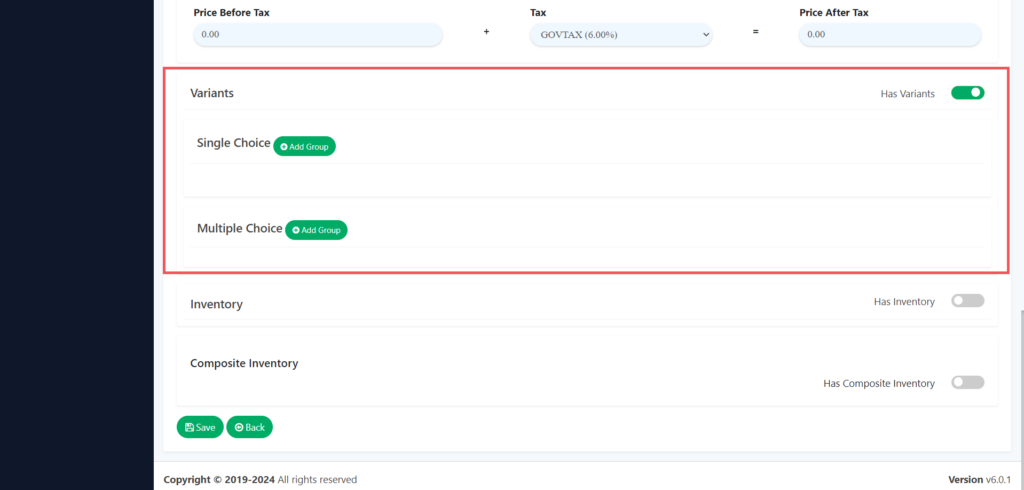This screenshot has width=1024, height=490.
Task: Click the Multiple Choice label
Action: pyautogui.click(x=239, y=228)
